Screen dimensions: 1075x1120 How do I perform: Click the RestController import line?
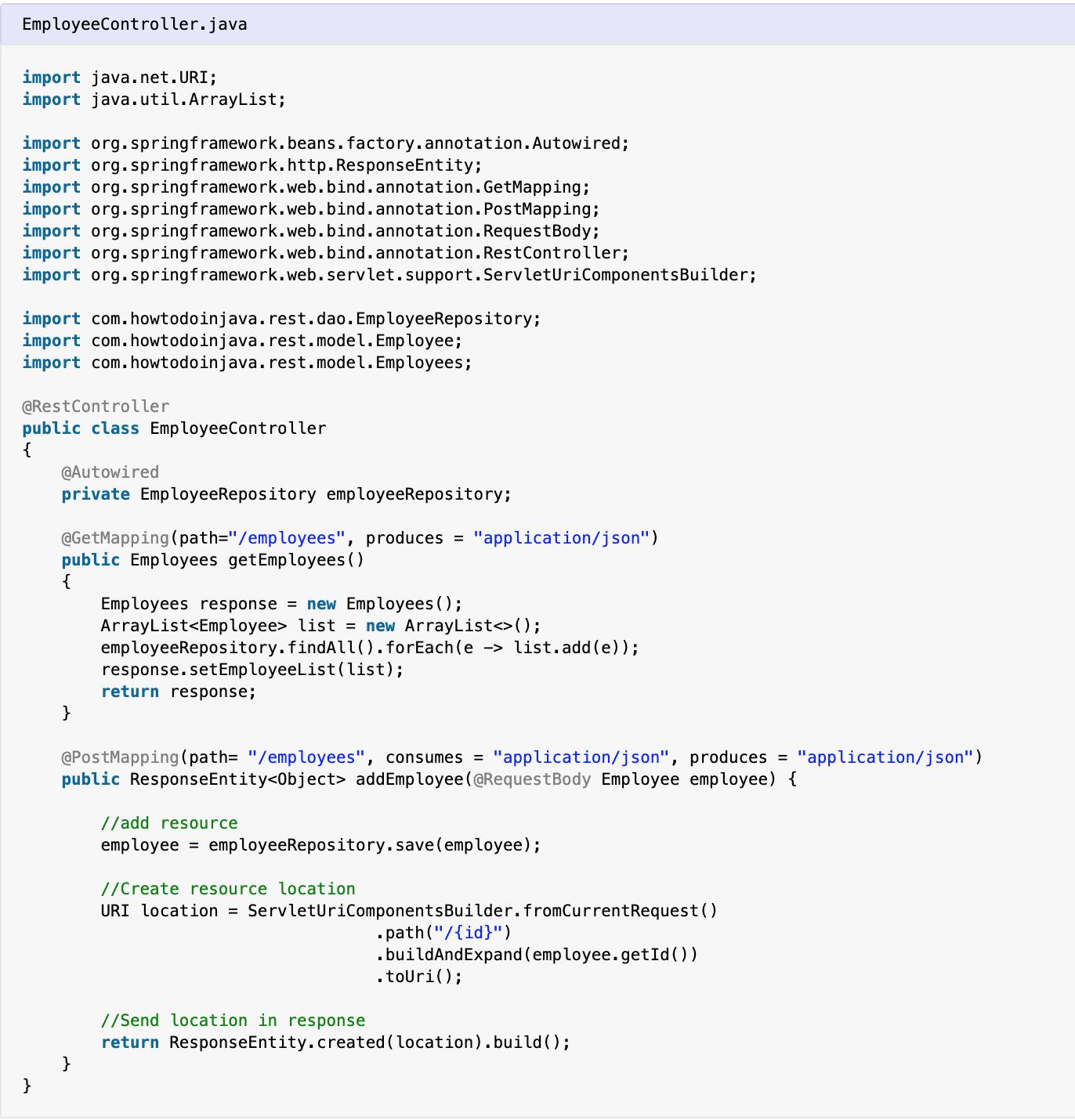[x=326, y=253]
